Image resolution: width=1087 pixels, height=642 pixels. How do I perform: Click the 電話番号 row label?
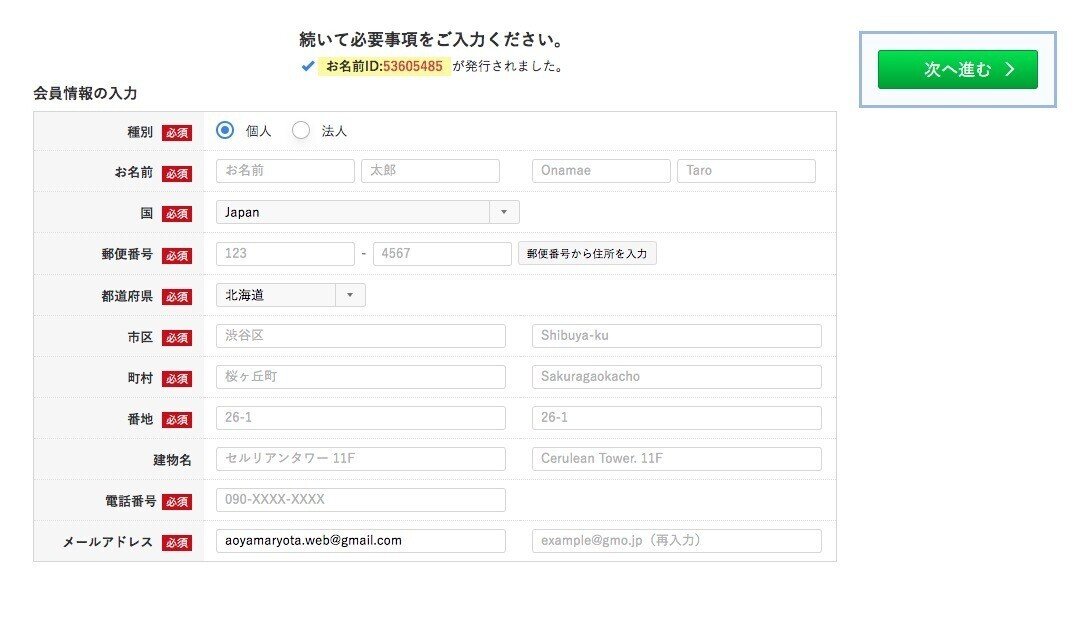pyautogui.click(x=130, y=501)
